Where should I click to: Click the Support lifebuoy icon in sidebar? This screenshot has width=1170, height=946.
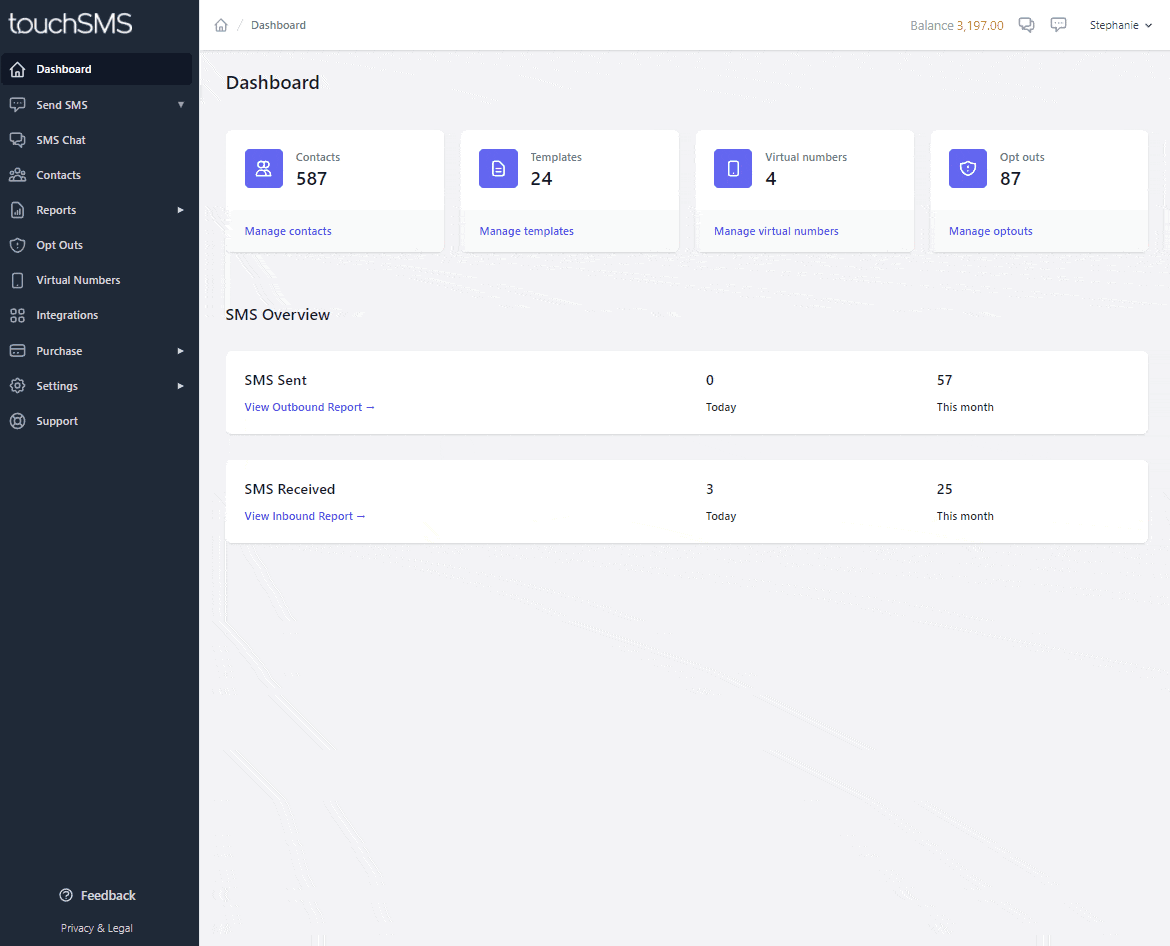point(17,421)
